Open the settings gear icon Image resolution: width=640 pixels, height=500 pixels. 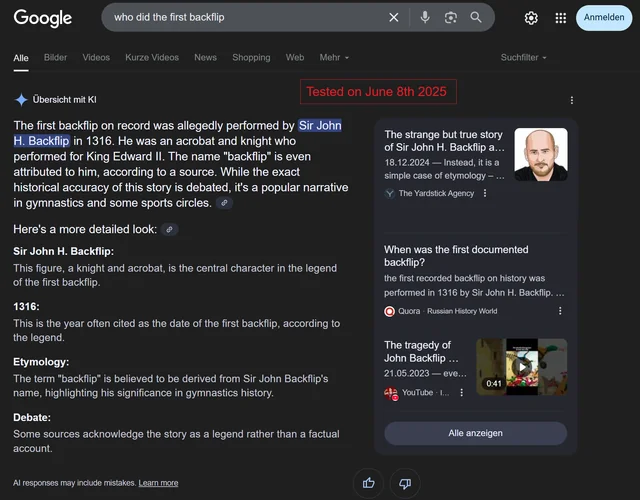click(531, 18)
